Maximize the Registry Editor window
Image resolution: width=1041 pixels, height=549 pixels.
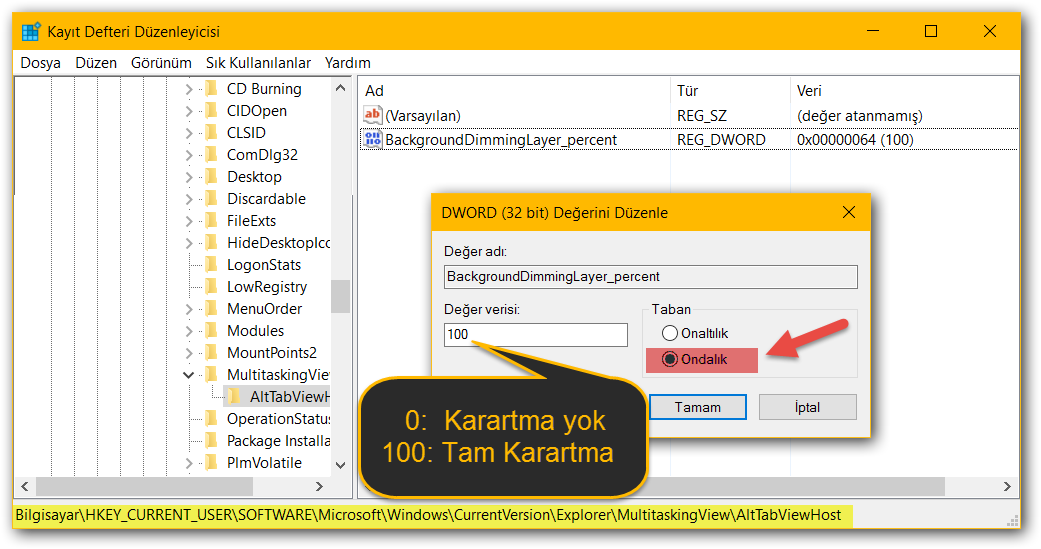pyautogui.click(x=931, y=31)
